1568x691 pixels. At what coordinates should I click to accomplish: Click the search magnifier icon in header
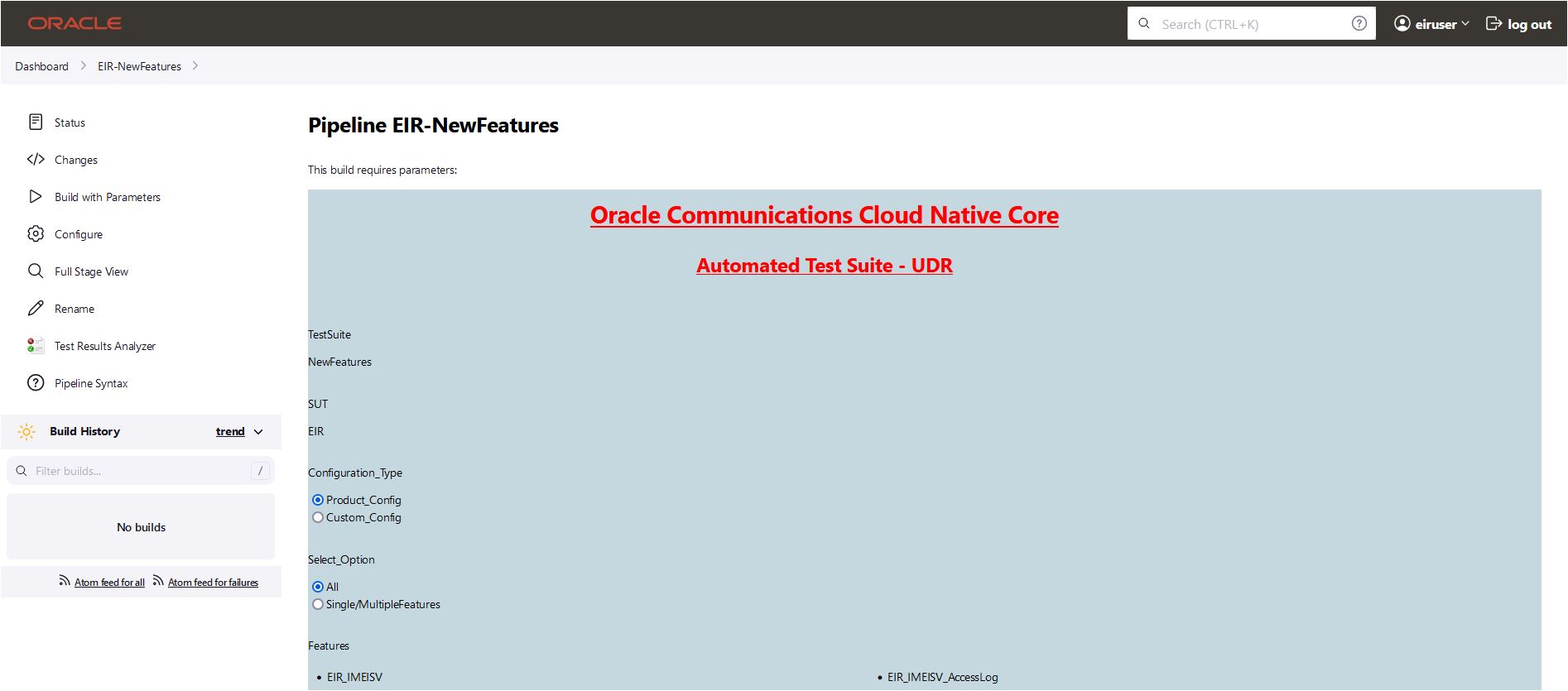pyautogui.click(x=1144, y=23)
